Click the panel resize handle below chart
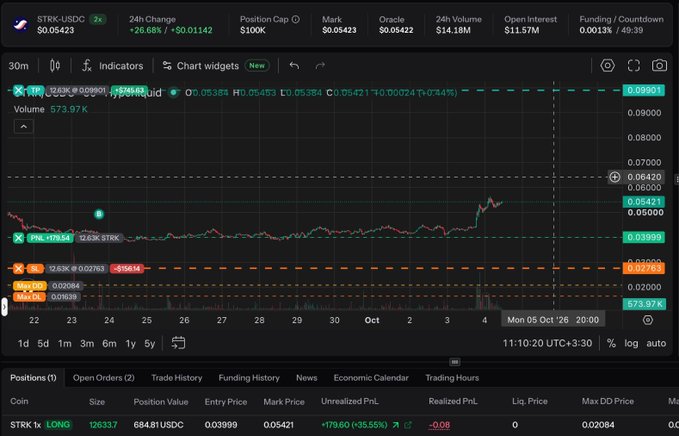 (455, 362)
